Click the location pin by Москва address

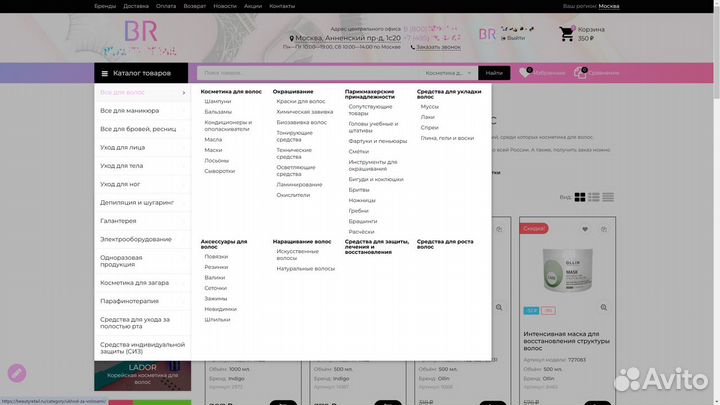click(292, 39)
